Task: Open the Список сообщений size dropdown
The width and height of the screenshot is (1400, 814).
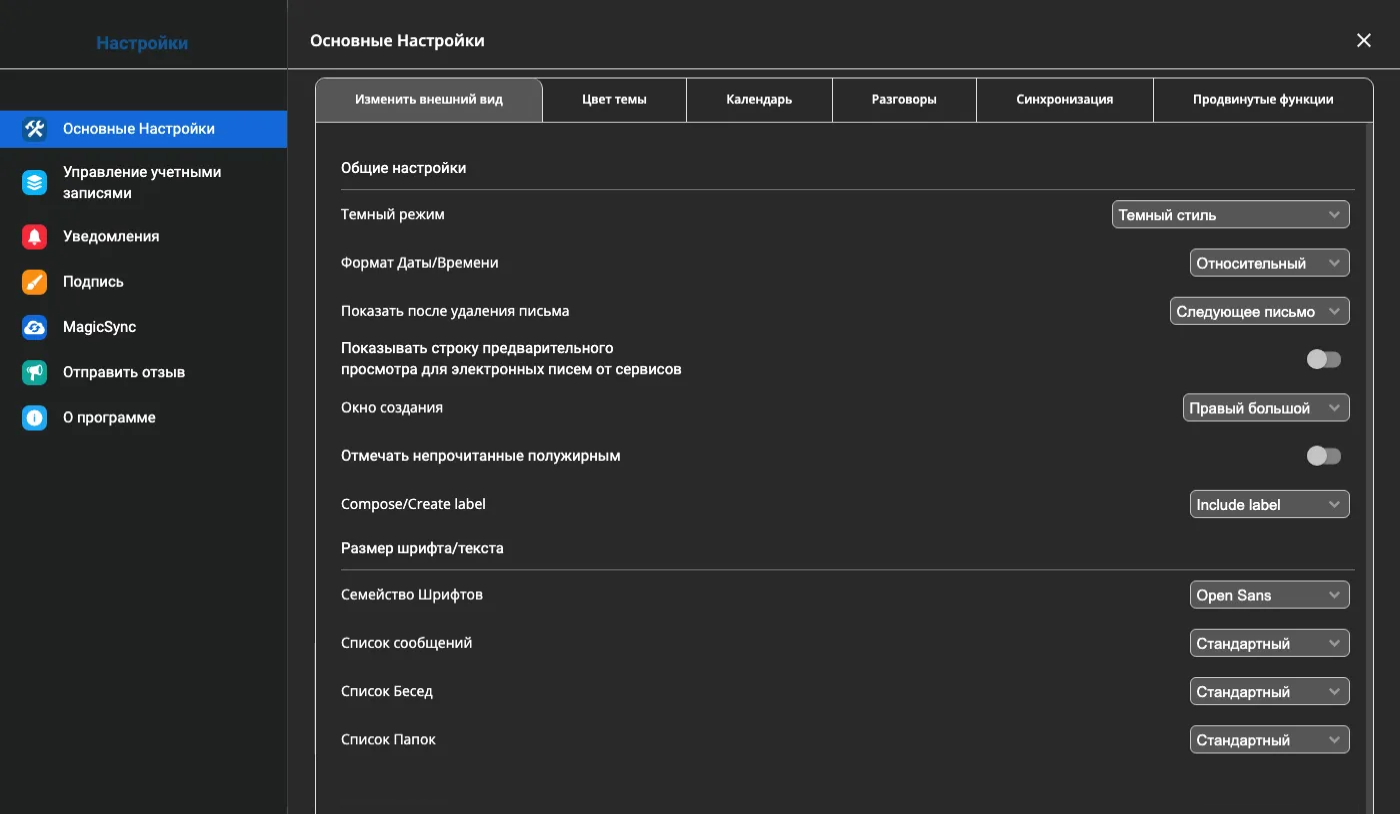Action: 1269,643
